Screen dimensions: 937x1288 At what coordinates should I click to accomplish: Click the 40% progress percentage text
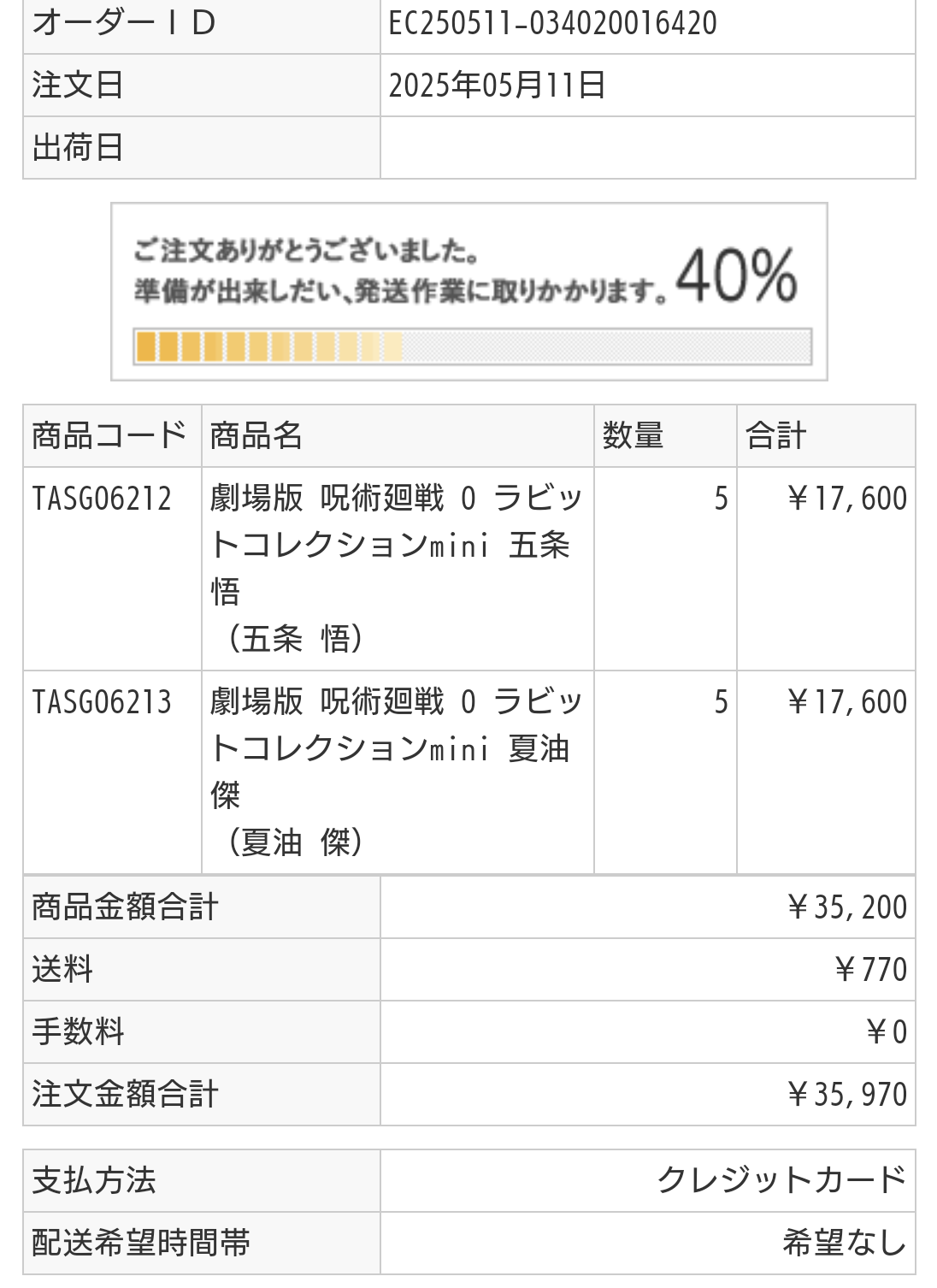pos(737,275)
